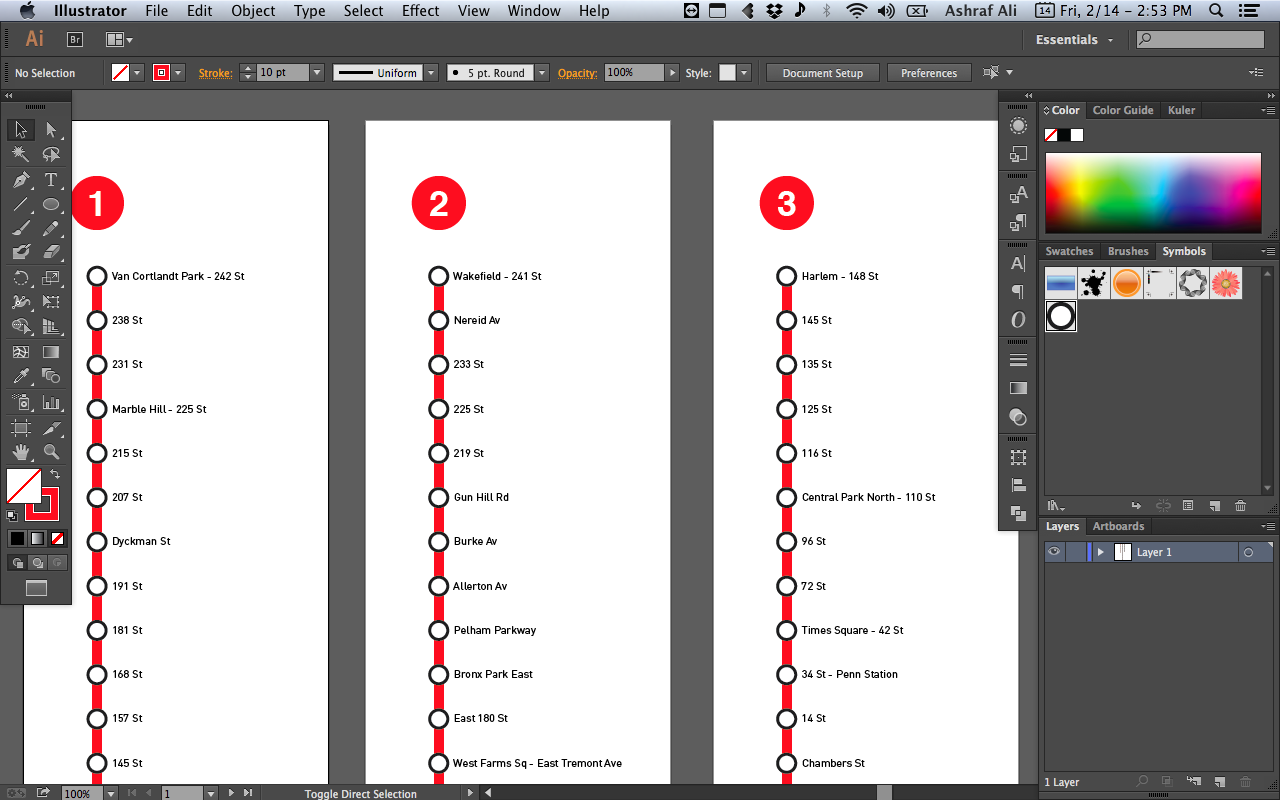Open the Window menu

pyautogui.click(x=534, y=11)
